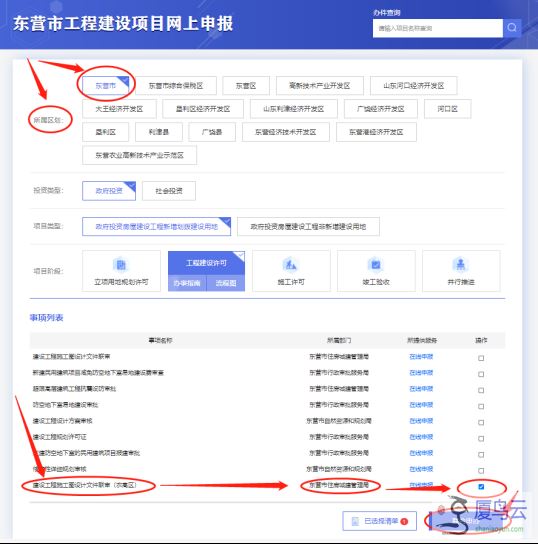Viewport: 538px width, 544px height.
Task: Choose the 河口区 district option
Action: (x=447, y=109)
